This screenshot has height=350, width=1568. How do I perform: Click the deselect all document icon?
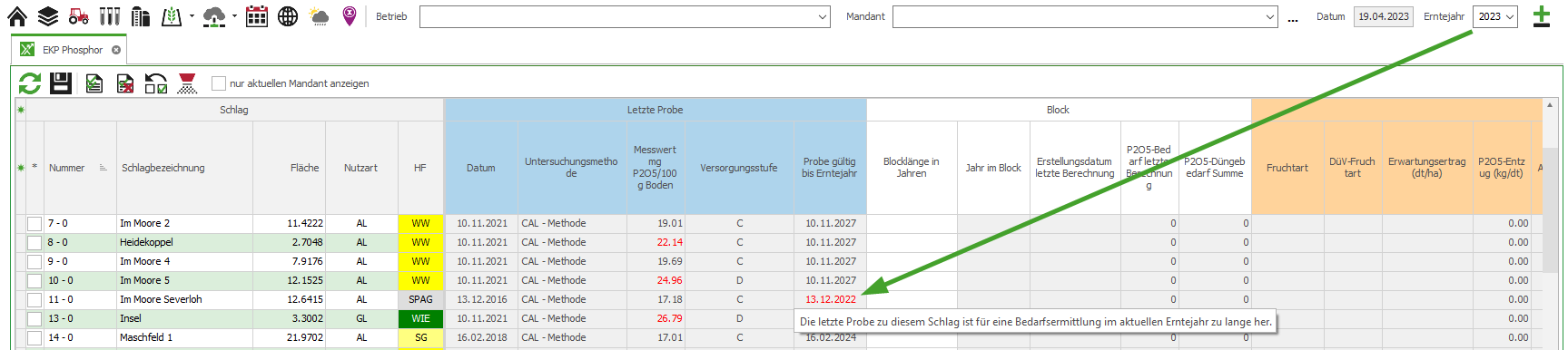coord(125,83)
